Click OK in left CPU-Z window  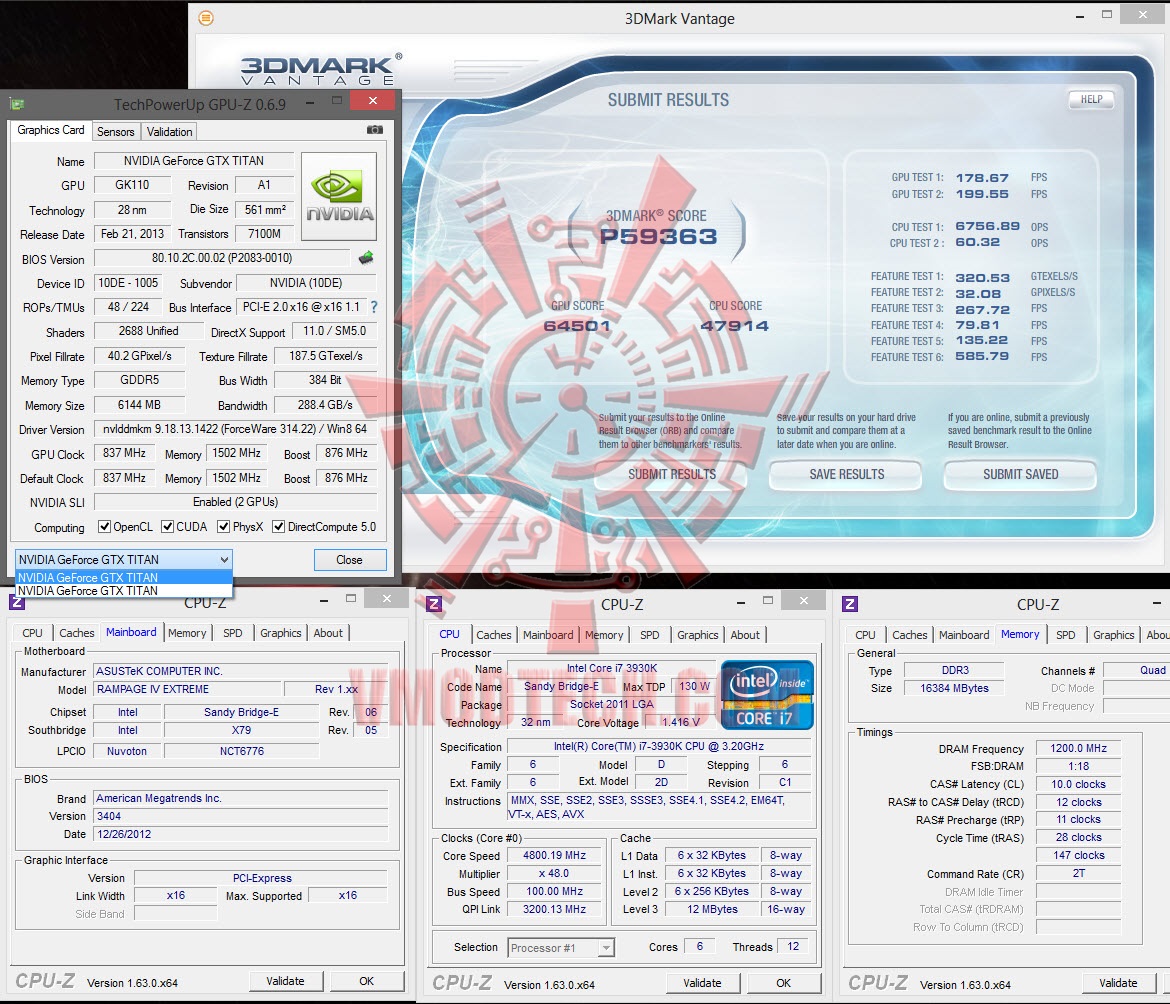point(366,982)
